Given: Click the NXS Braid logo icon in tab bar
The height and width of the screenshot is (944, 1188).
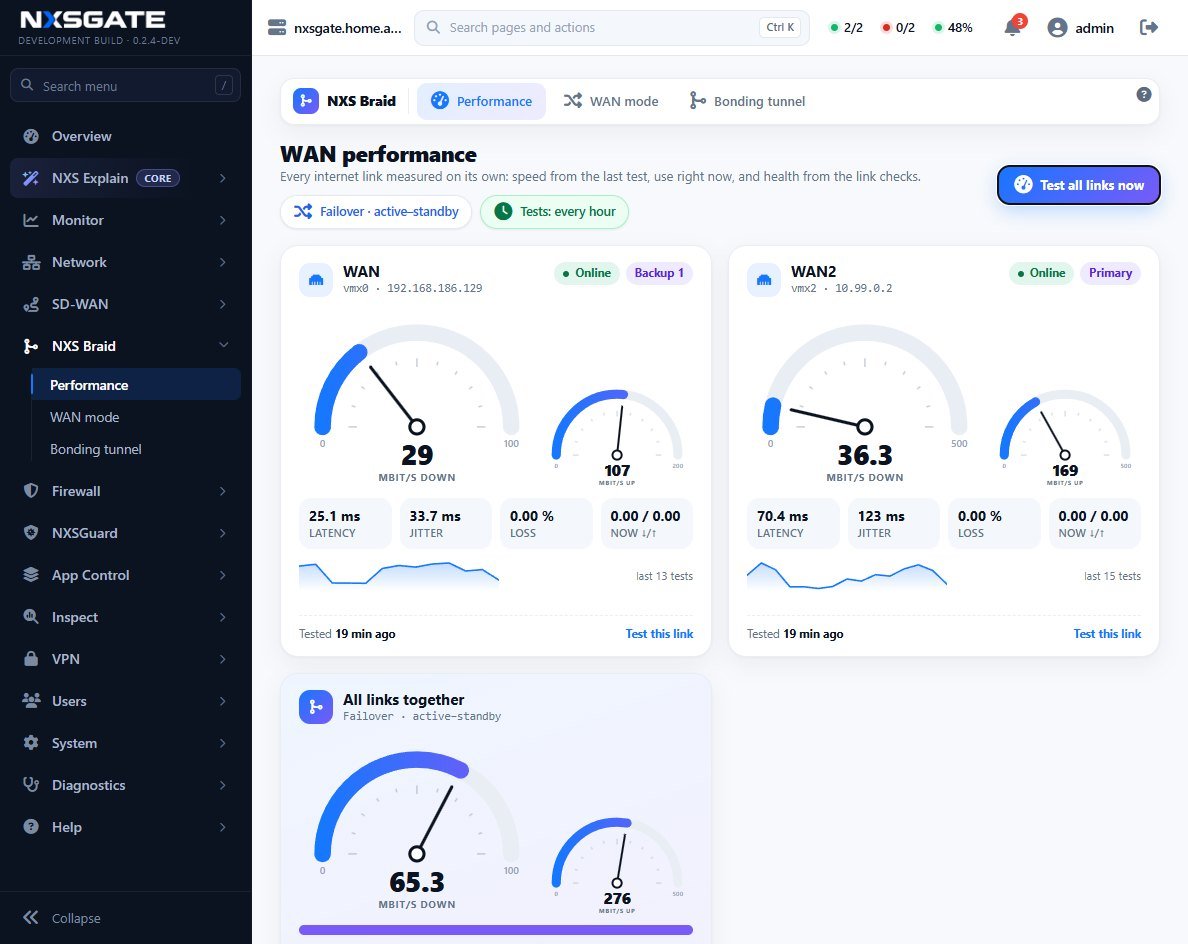Looking at the screenshot, I should coord(305,101).
